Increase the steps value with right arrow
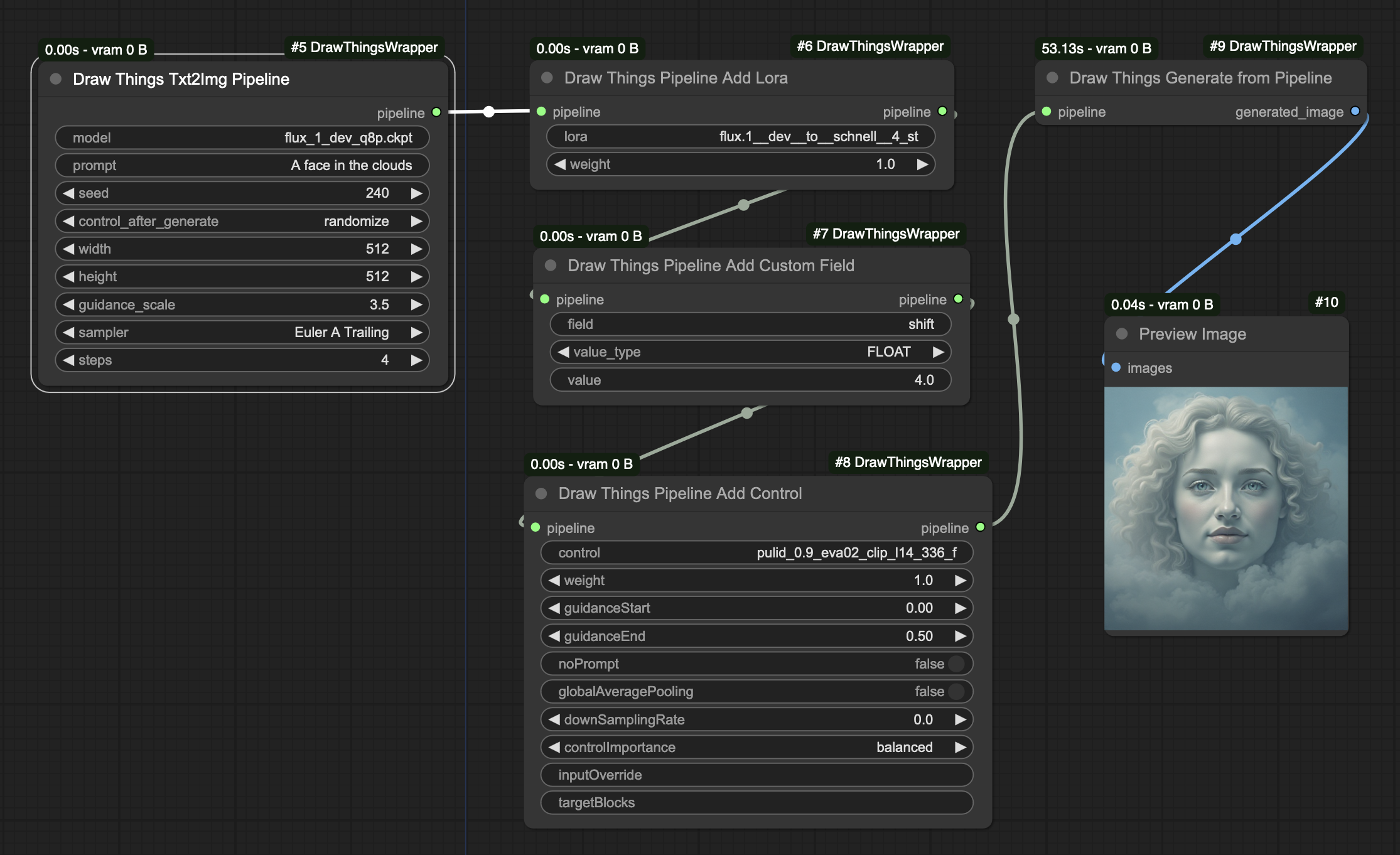 pos(416,360)
